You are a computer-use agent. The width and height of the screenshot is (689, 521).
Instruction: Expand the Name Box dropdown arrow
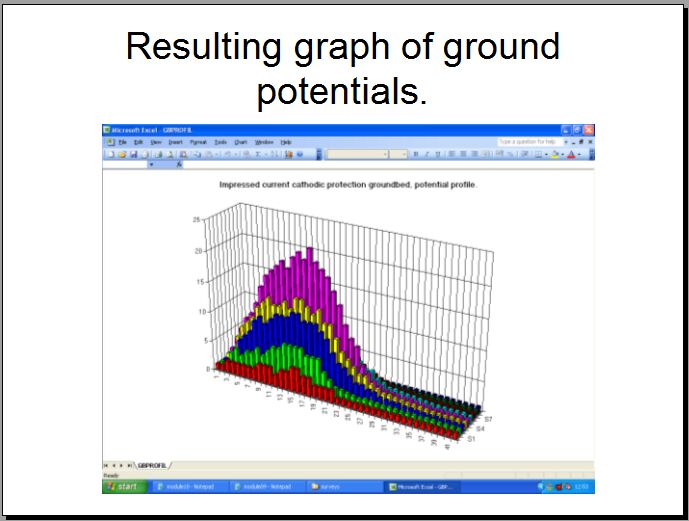coord(151,165)
